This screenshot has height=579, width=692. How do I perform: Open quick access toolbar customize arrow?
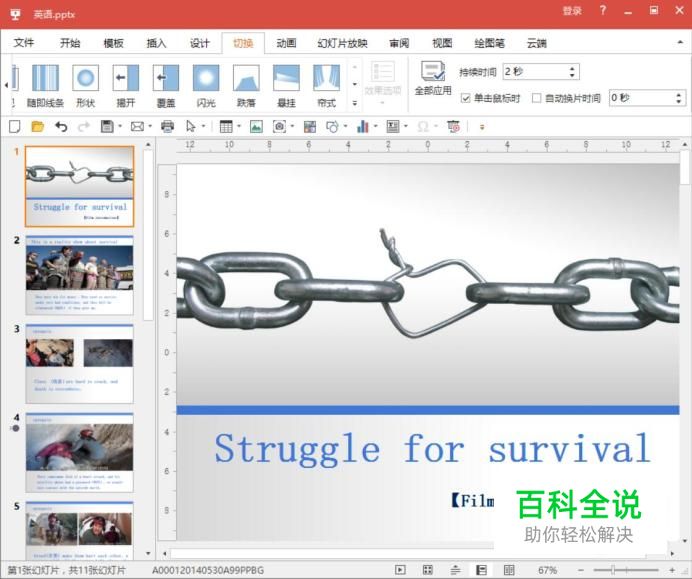click(x=482, y=127)
